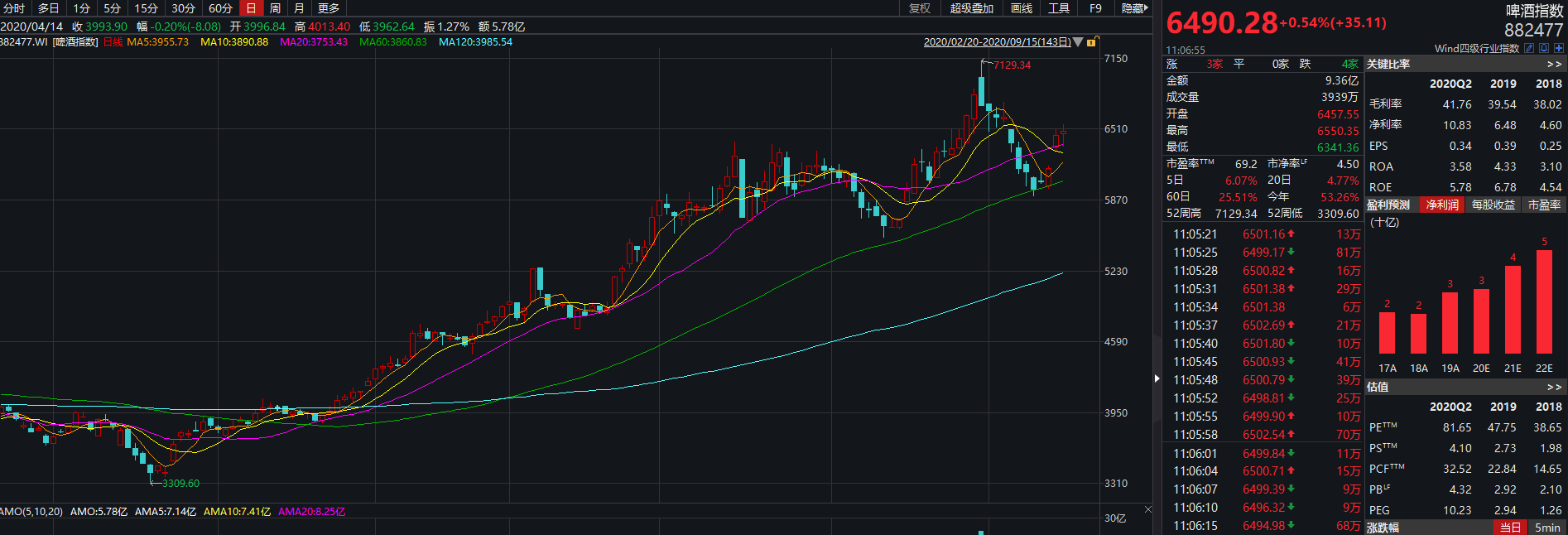Select the 周 weekly period tab
This screenshot has height=535, width=1568.
[275, 8]
